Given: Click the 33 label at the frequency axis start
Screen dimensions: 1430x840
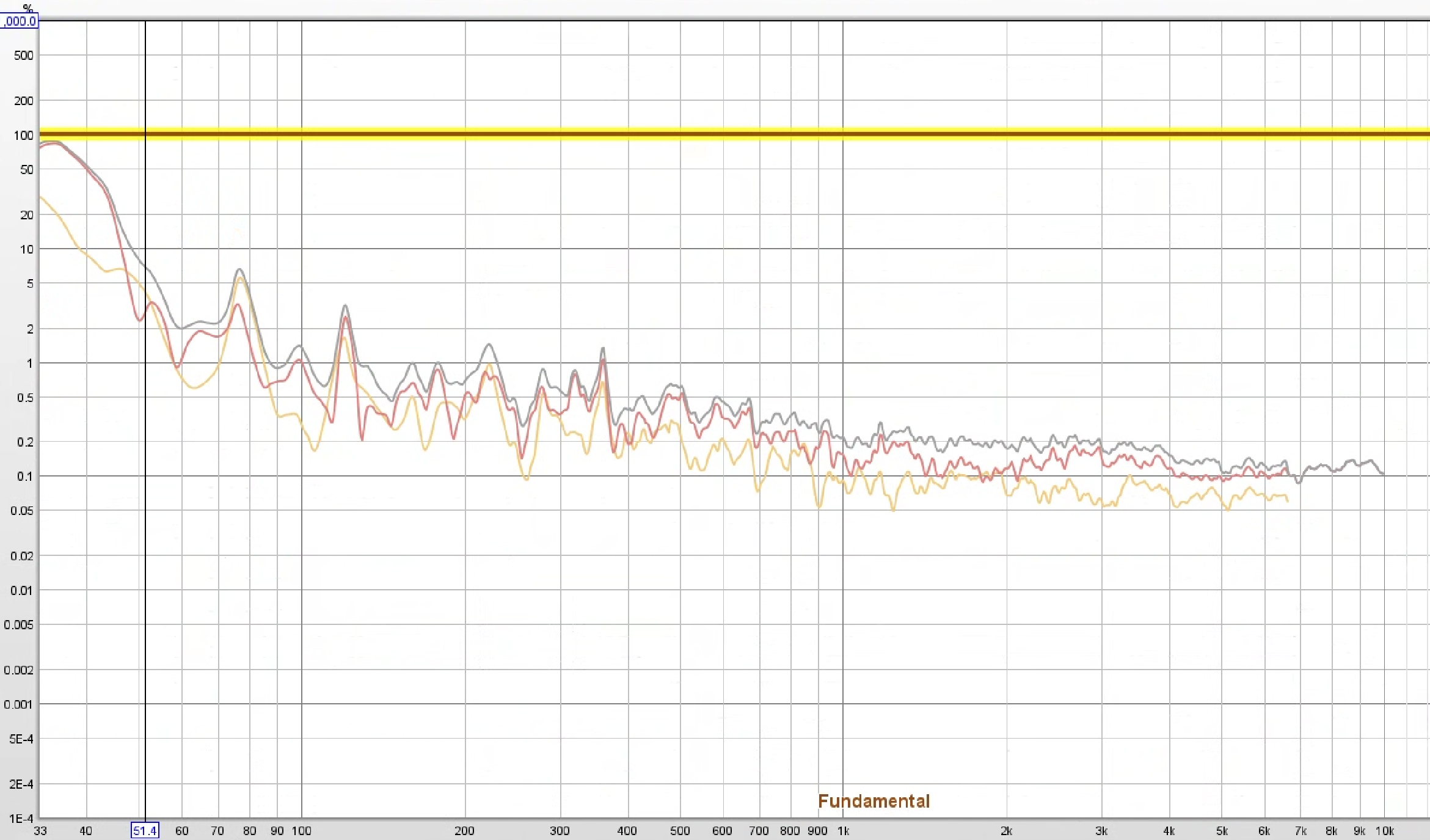Looking at the screenshot, I should click(40, 831).
